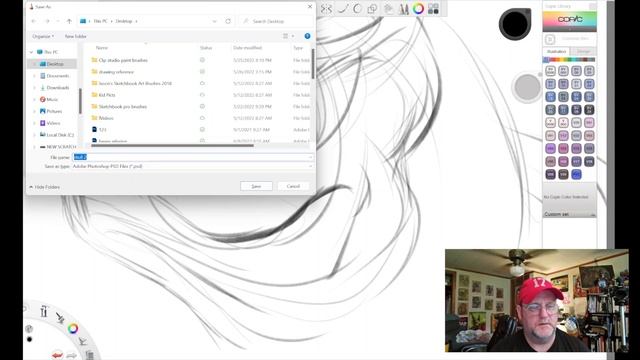Expand the address bar path dropdown
This screenshot has height=360, width=640.
tap(214, 21)
